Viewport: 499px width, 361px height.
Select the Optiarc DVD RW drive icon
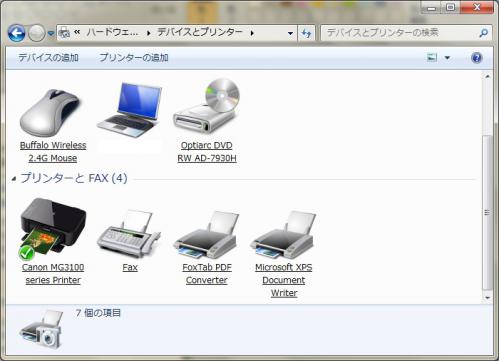(x=206, y=107)
